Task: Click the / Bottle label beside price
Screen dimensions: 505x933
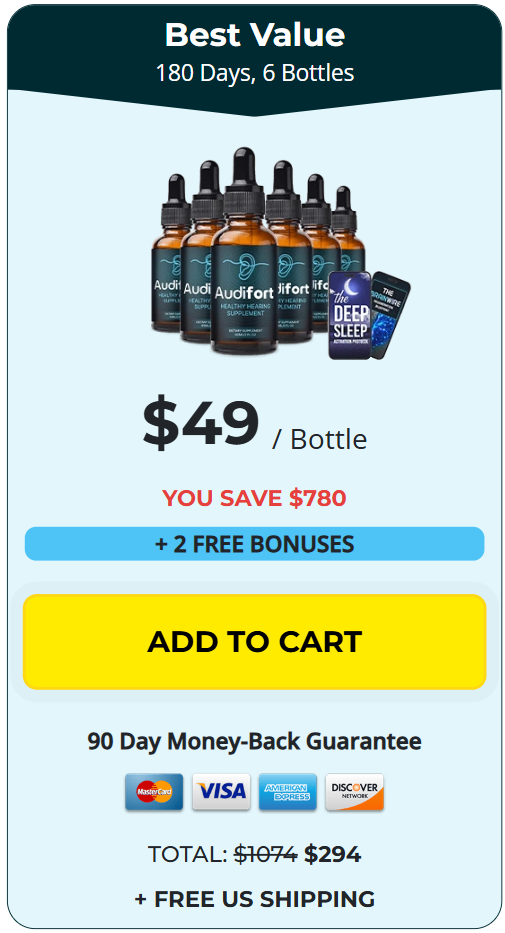Action: click(319, 440)
